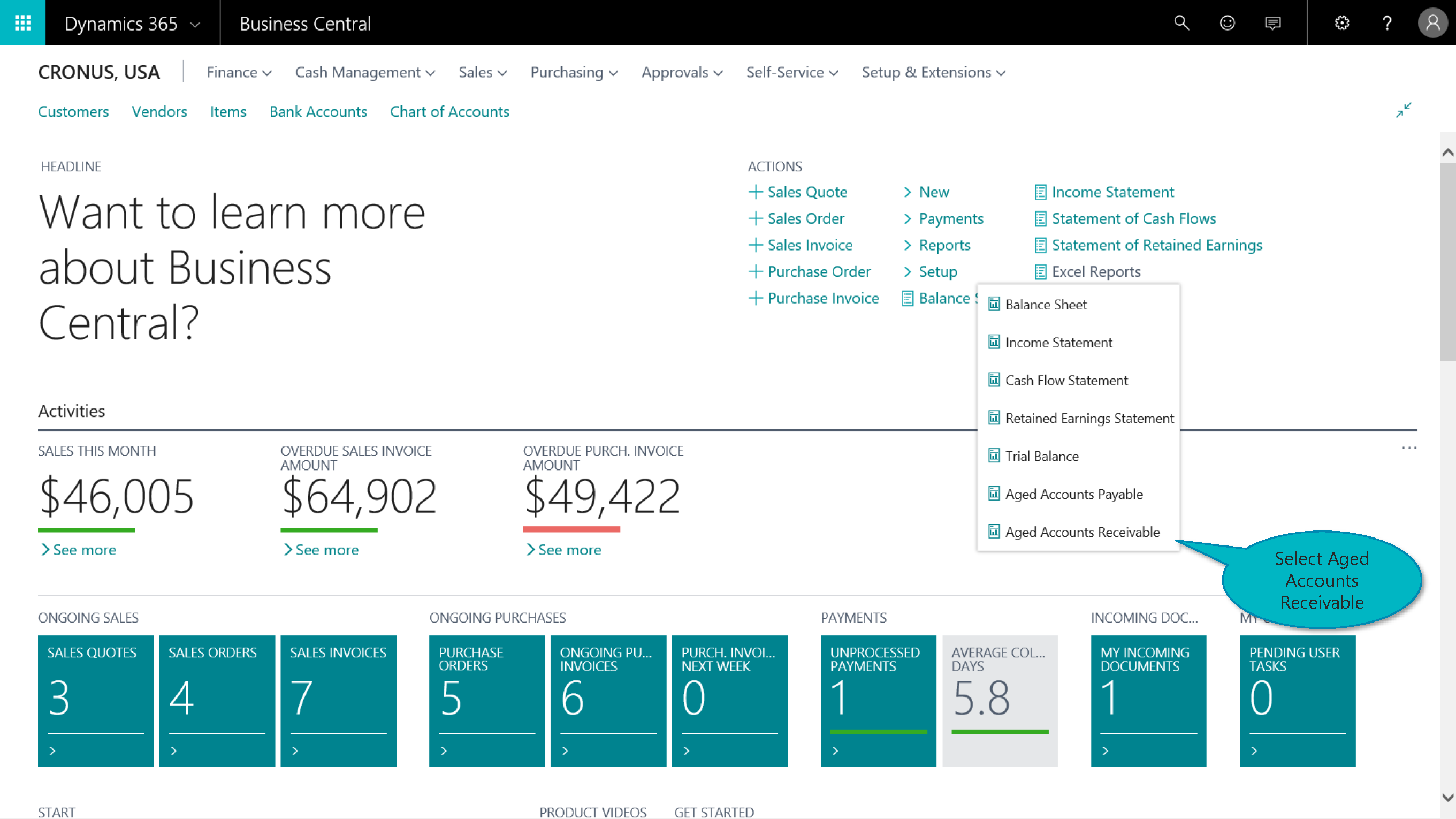
Task: Open the Dynamics 365 dropdown
Action: point(132,24)
